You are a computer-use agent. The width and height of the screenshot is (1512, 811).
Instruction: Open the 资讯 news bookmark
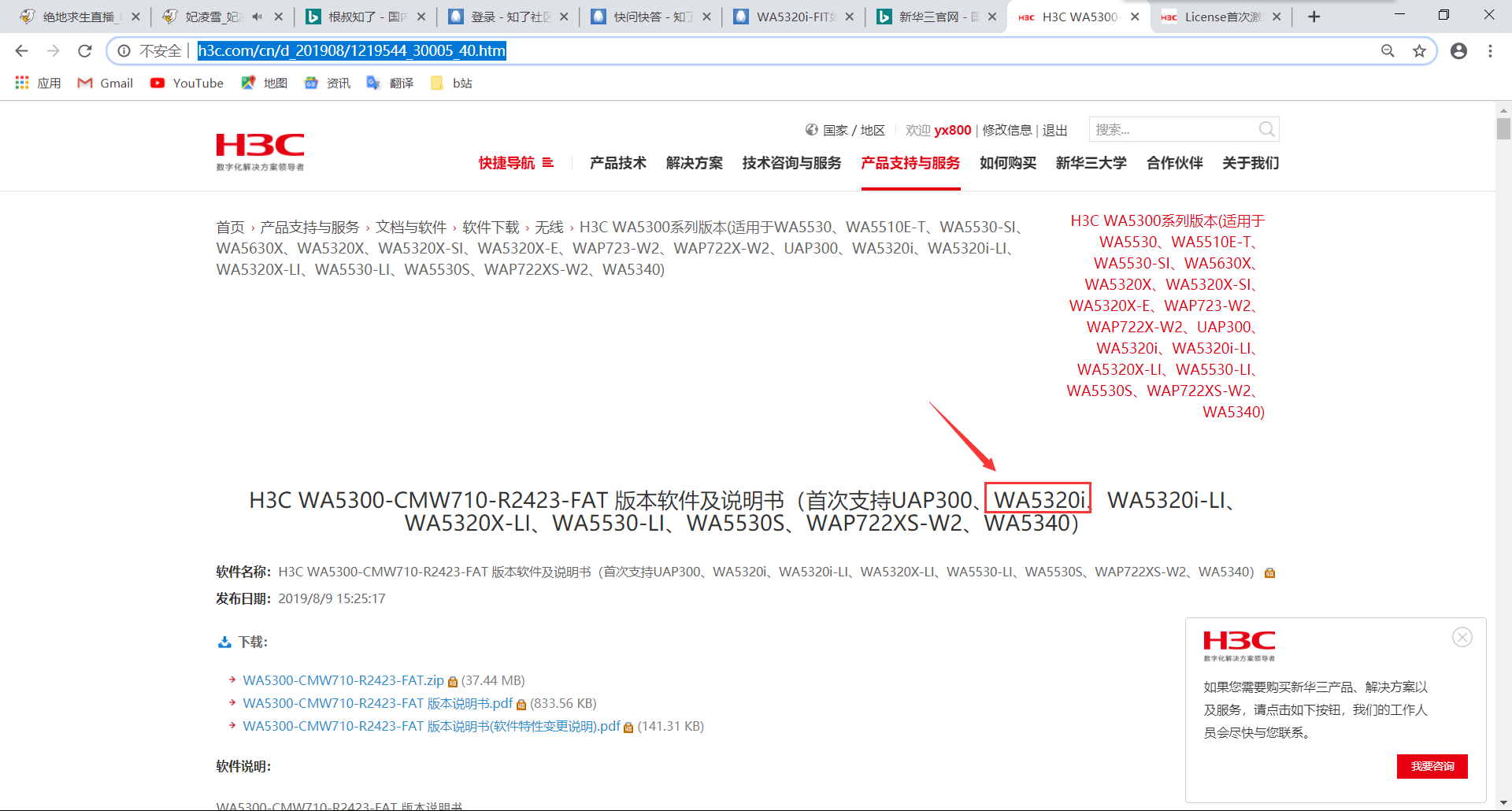[327, 83]
